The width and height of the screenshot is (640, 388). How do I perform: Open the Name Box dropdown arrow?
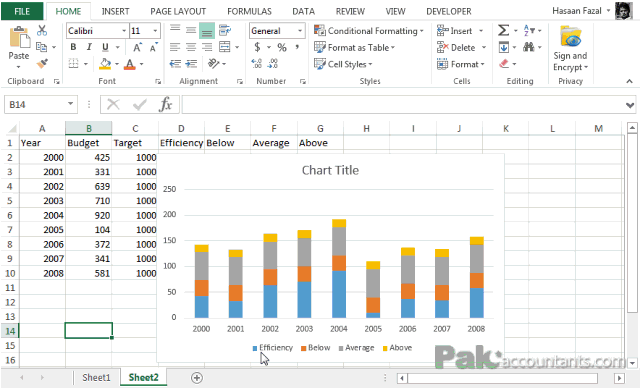pos(70,104)
